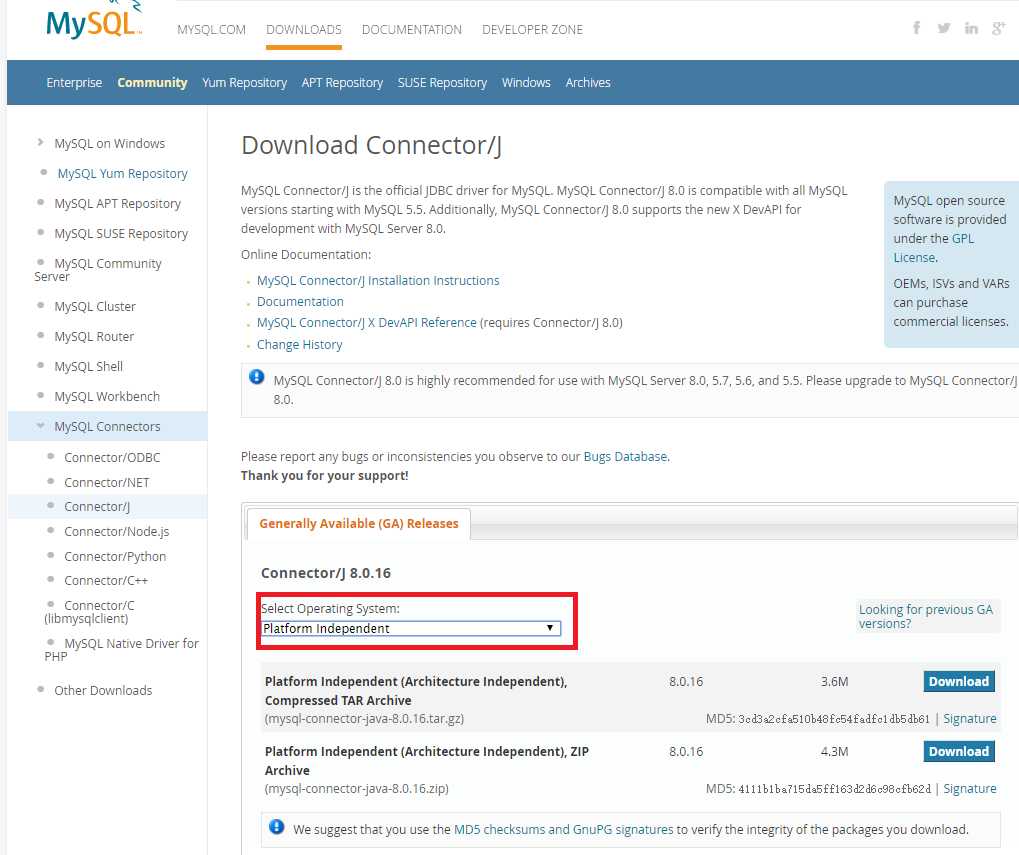Open MySQL Workbench in sidebar

click(x=107, y=396)
